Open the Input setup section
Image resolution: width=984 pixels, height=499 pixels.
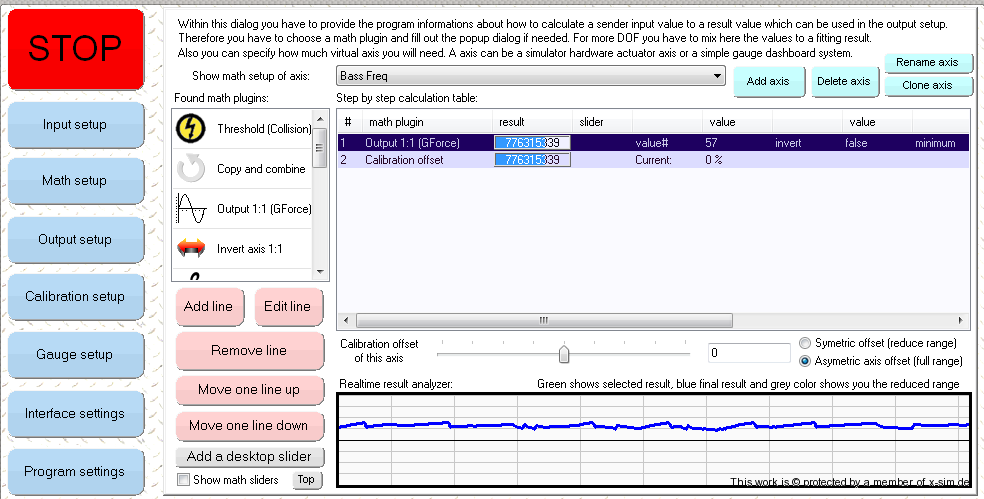(75, 125)
